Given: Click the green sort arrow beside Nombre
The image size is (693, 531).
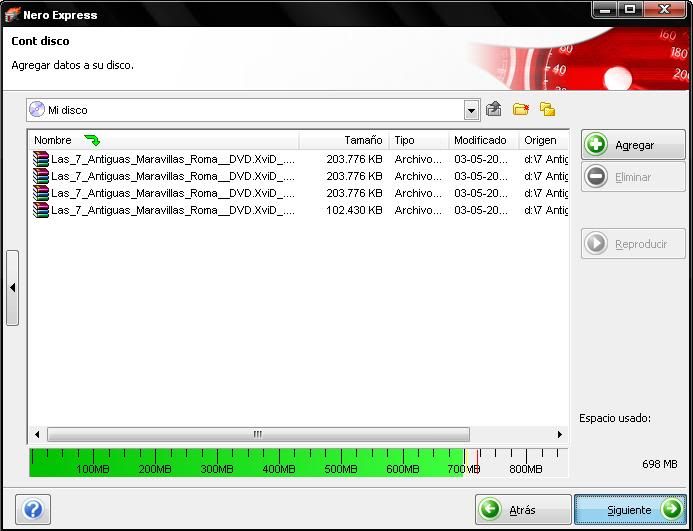Looking at the screenshot, I should coord(92,141).
